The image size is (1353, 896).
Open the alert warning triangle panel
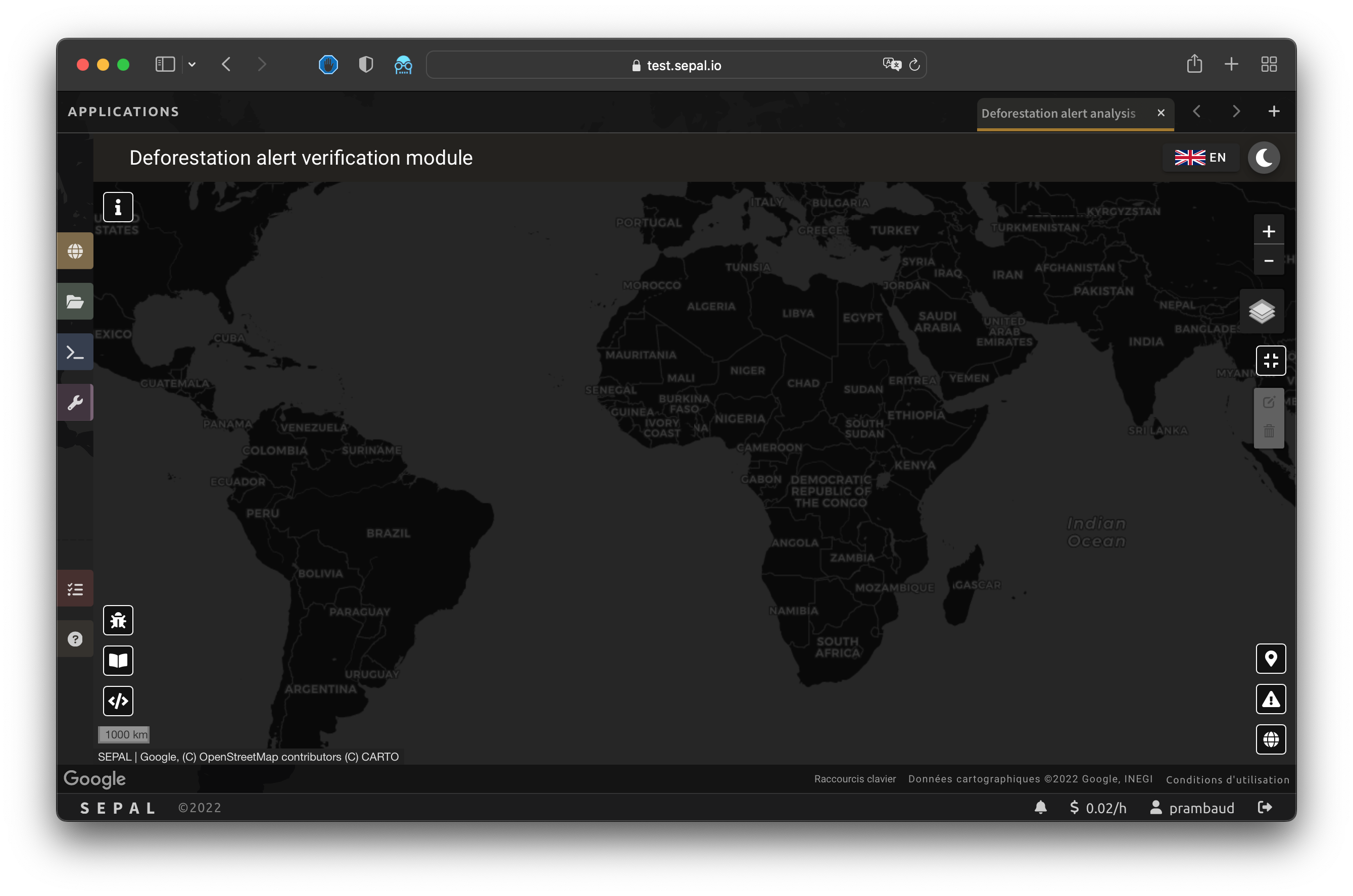(1270, 699)
